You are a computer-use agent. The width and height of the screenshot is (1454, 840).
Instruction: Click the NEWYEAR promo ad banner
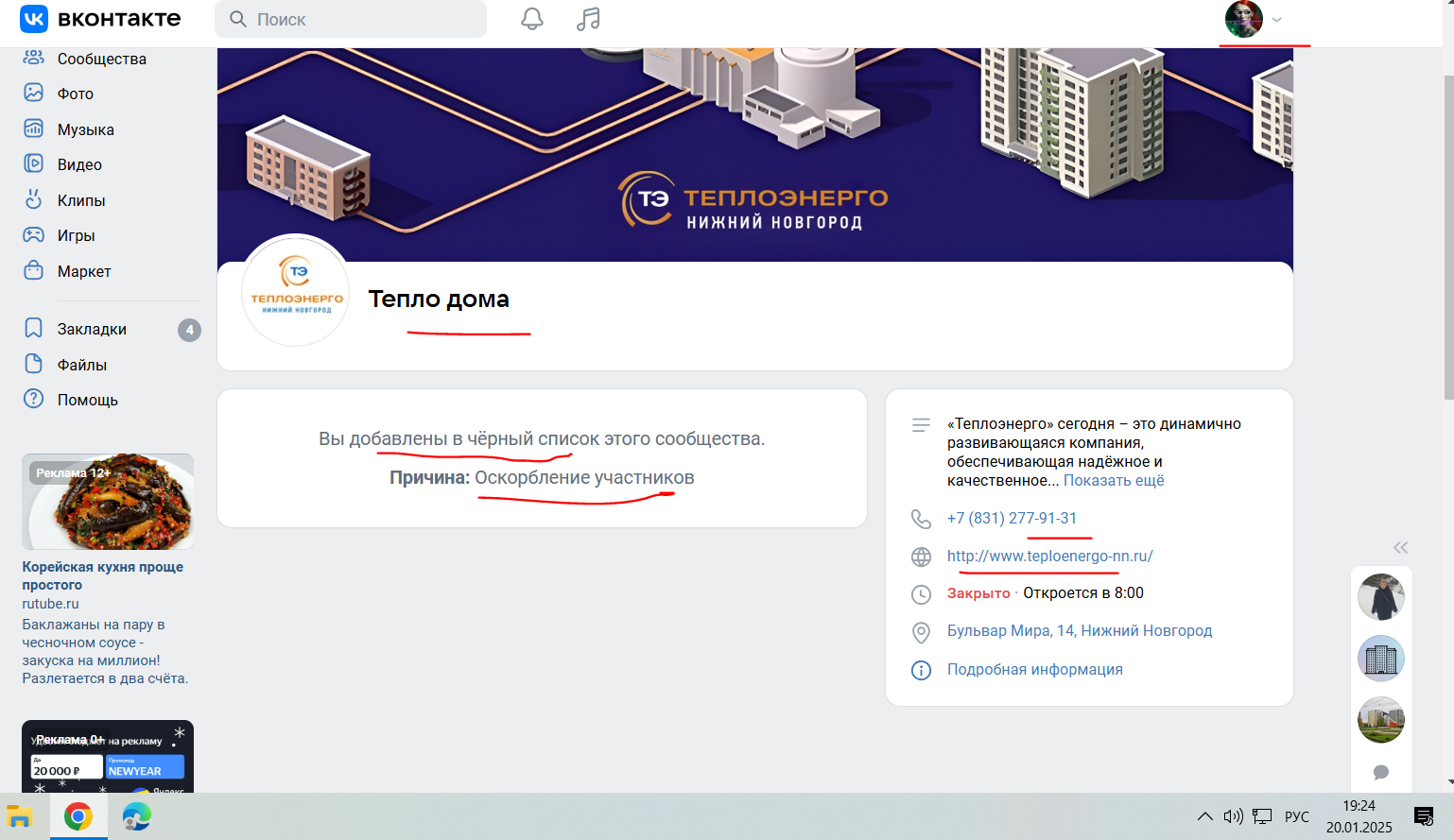pos(108,757)
